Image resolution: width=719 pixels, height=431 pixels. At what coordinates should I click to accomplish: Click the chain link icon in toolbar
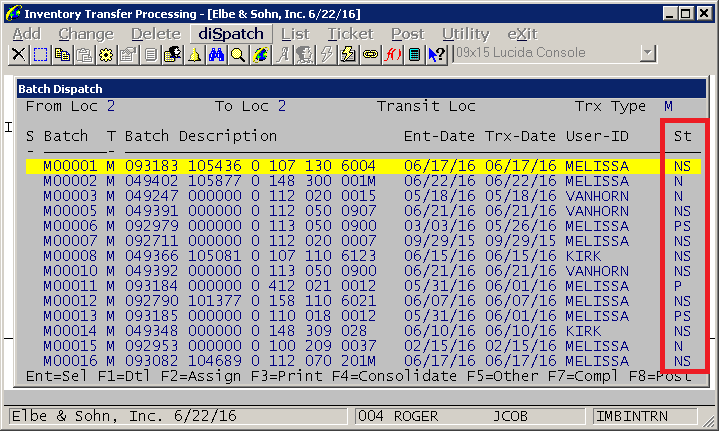tap(371, 54)
